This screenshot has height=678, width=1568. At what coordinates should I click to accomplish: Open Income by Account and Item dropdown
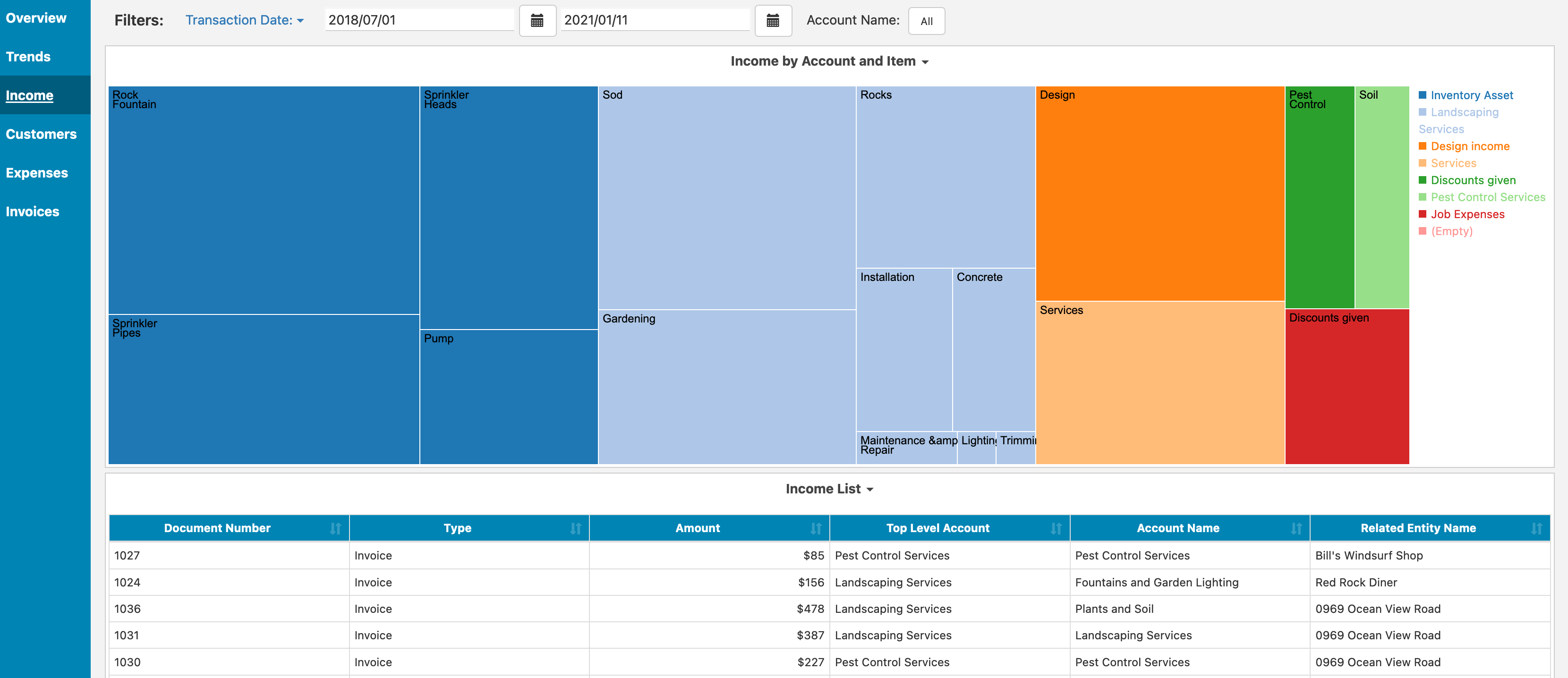tap(829, 61)
